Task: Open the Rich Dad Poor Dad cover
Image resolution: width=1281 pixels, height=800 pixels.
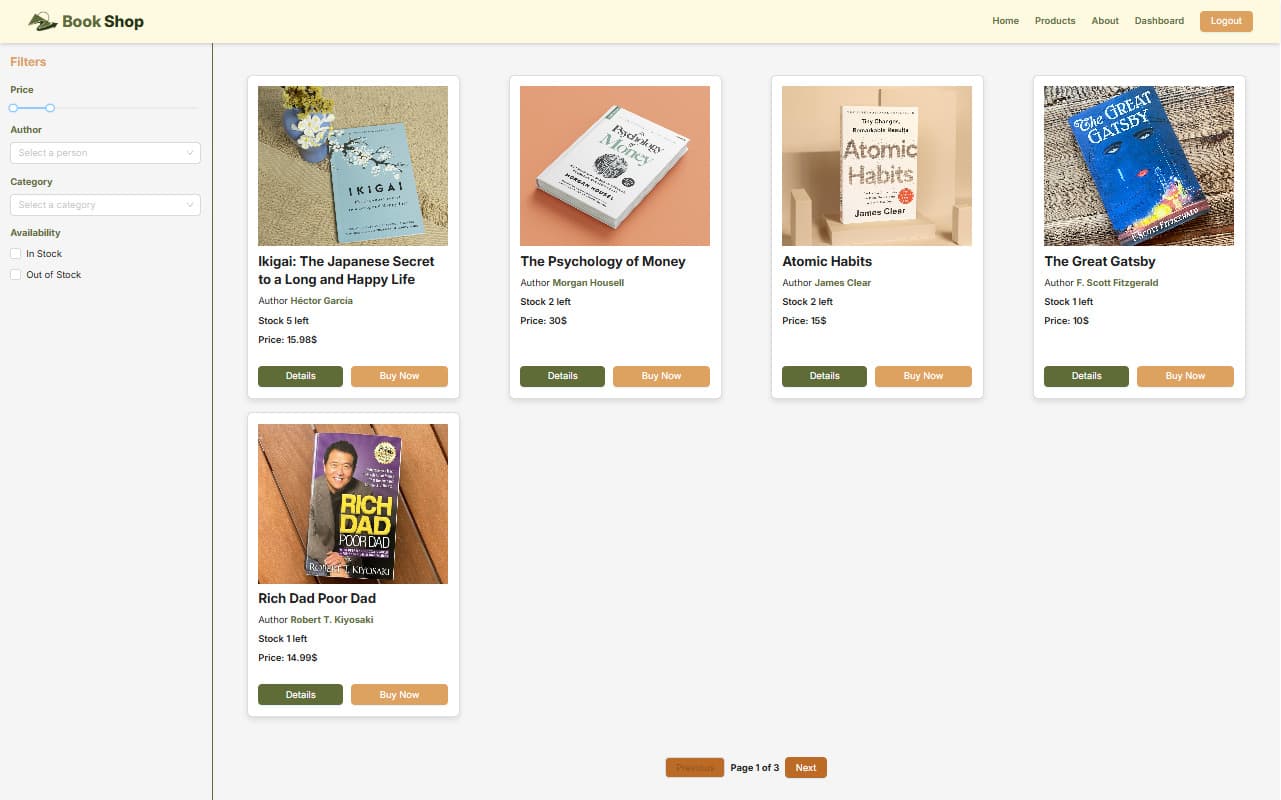Action: tap(353, 504)
